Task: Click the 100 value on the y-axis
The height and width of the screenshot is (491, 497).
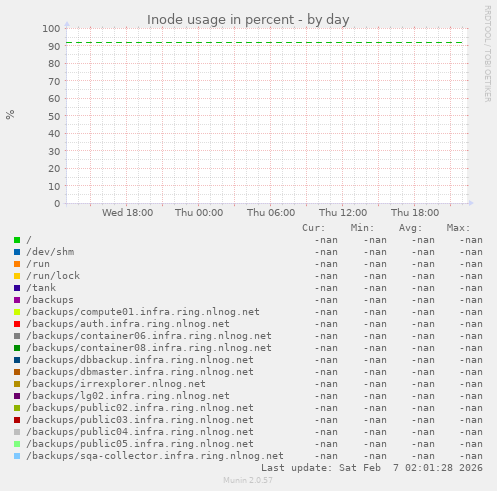Action: [51, 29]
